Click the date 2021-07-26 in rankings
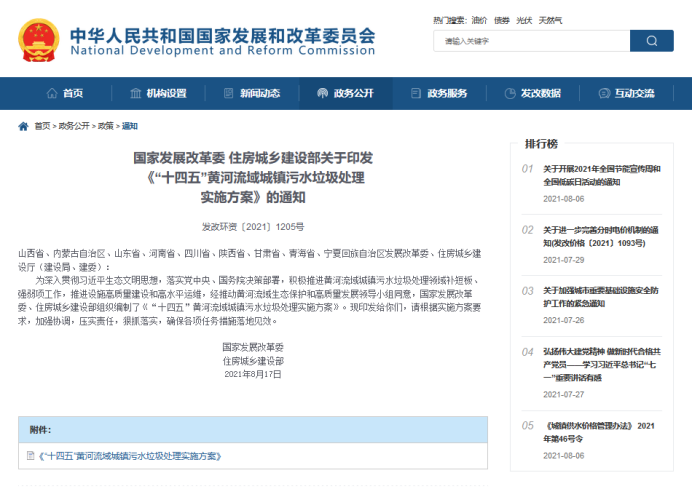This screenshot has width=692, height=490. tap(564, 320)
